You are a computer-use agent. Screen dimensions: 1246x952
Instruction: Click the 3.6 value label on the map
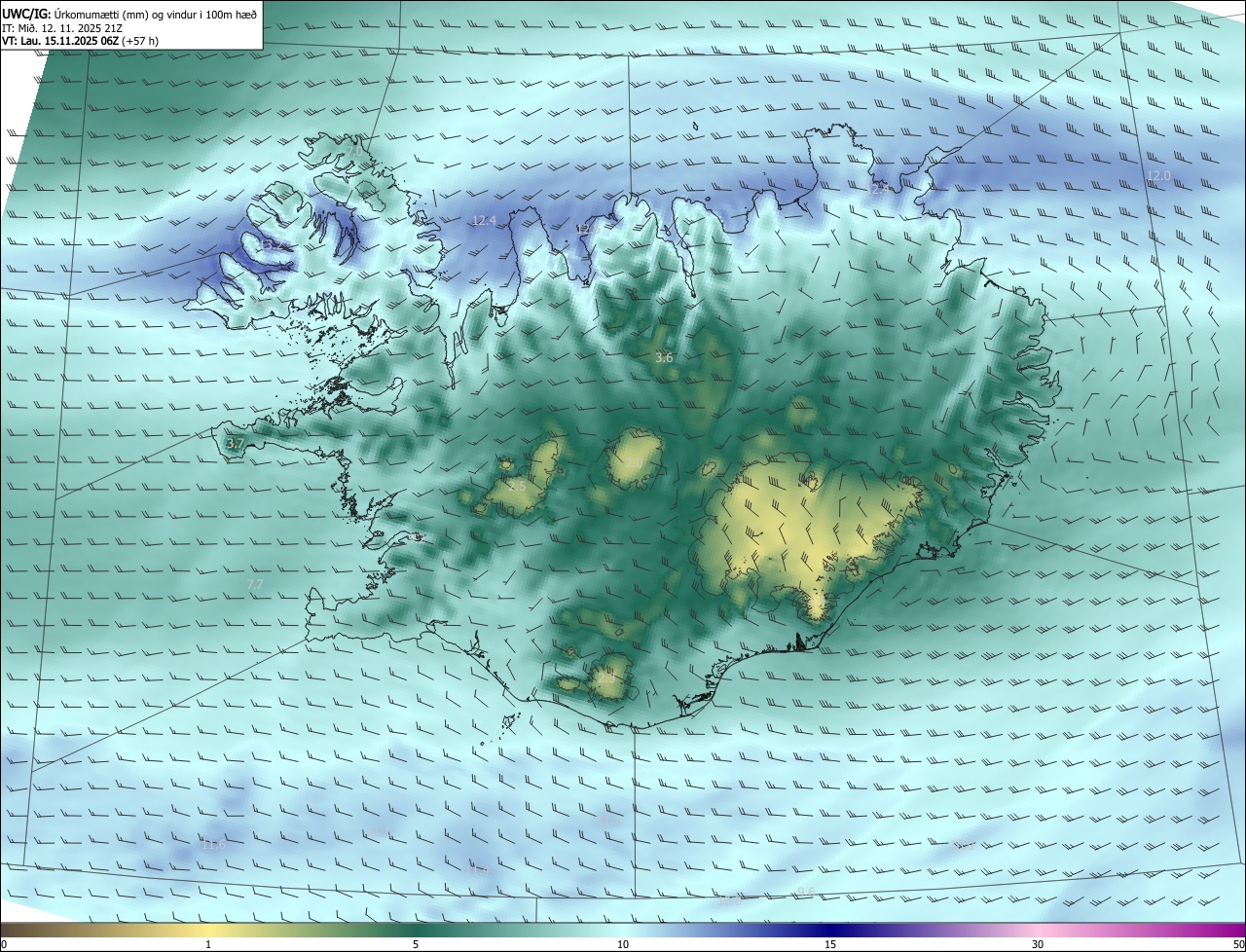pyautogui.click(x=664, y=358)
